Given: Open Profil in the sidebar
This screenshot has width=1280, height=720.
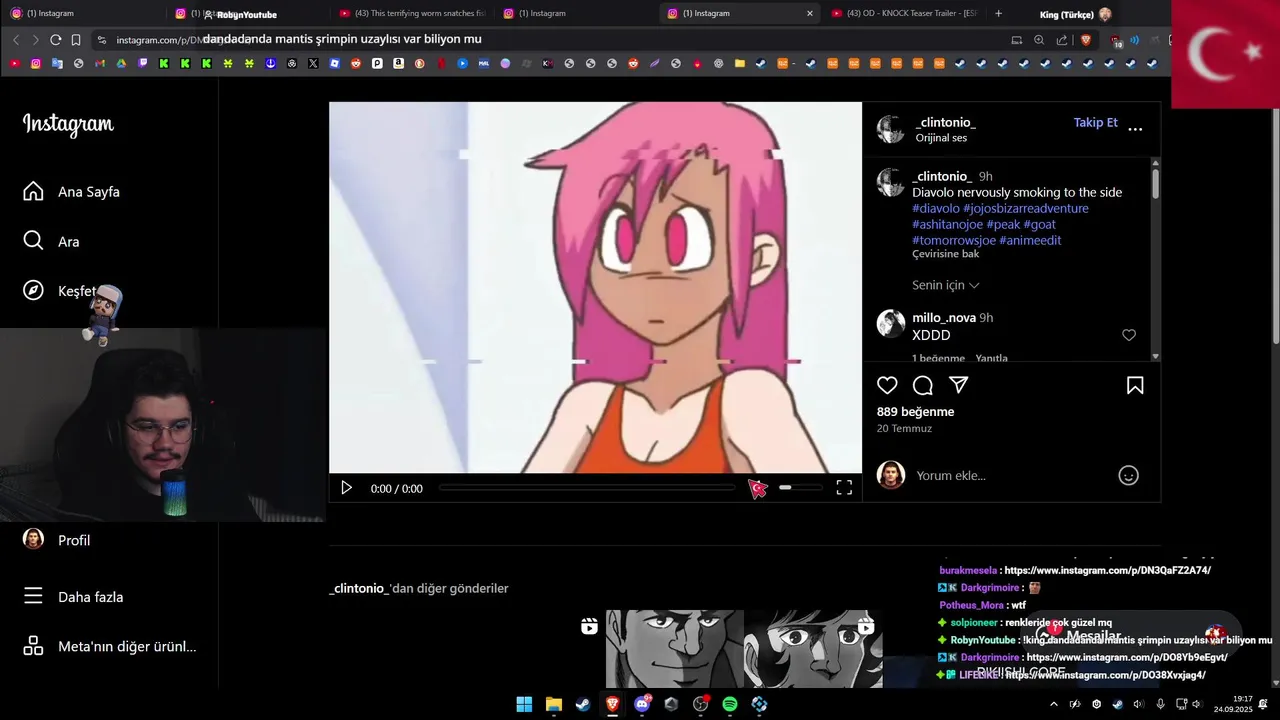Looking at the screenshot, I should [57, 540].
